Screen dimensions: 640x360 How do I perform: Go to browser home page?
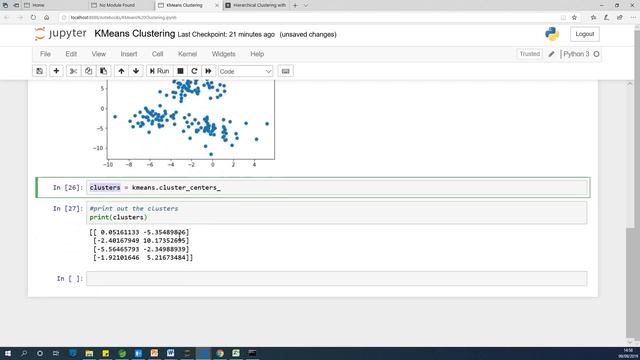pos(47,18)
